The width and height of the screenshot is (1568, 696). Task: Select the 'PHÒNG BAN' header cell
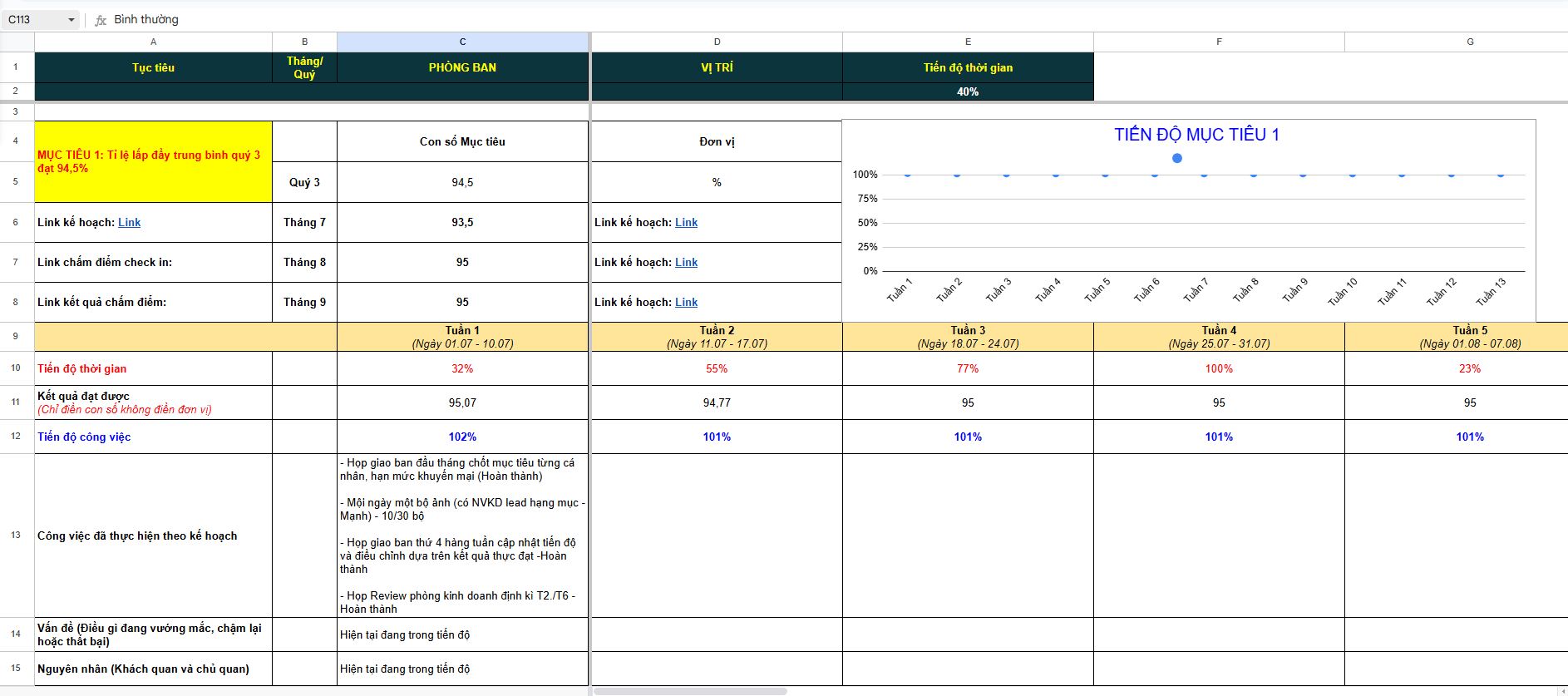[x=462, y=67]
